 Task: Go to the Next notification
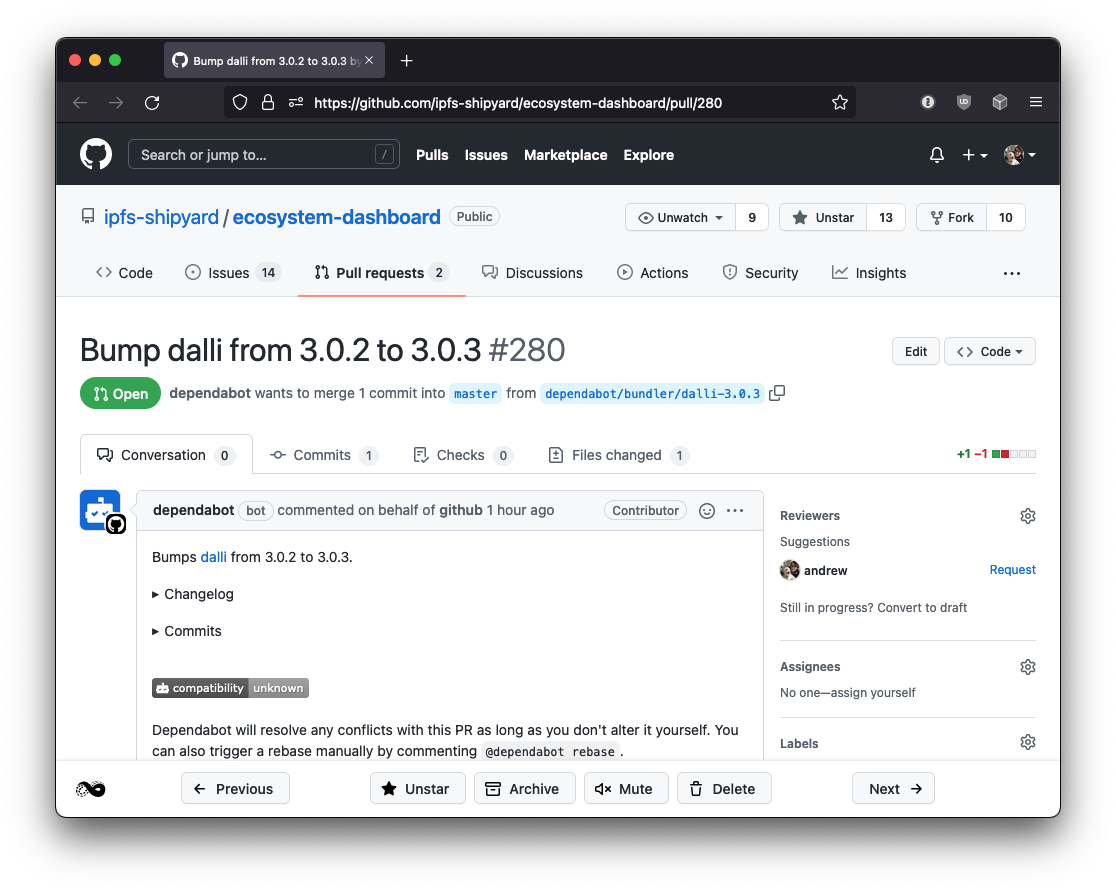[893, 789]
